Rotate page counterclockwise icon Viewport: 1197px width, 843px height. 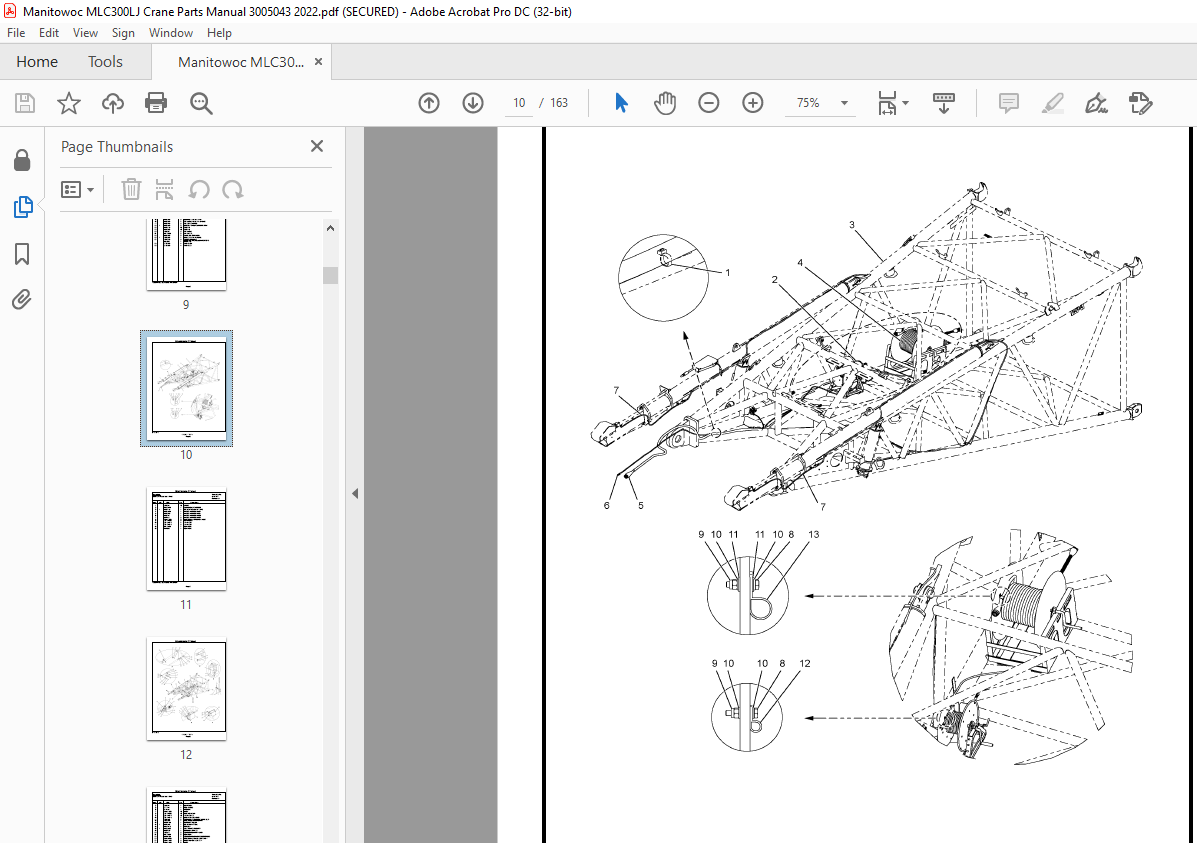point(199,189)
